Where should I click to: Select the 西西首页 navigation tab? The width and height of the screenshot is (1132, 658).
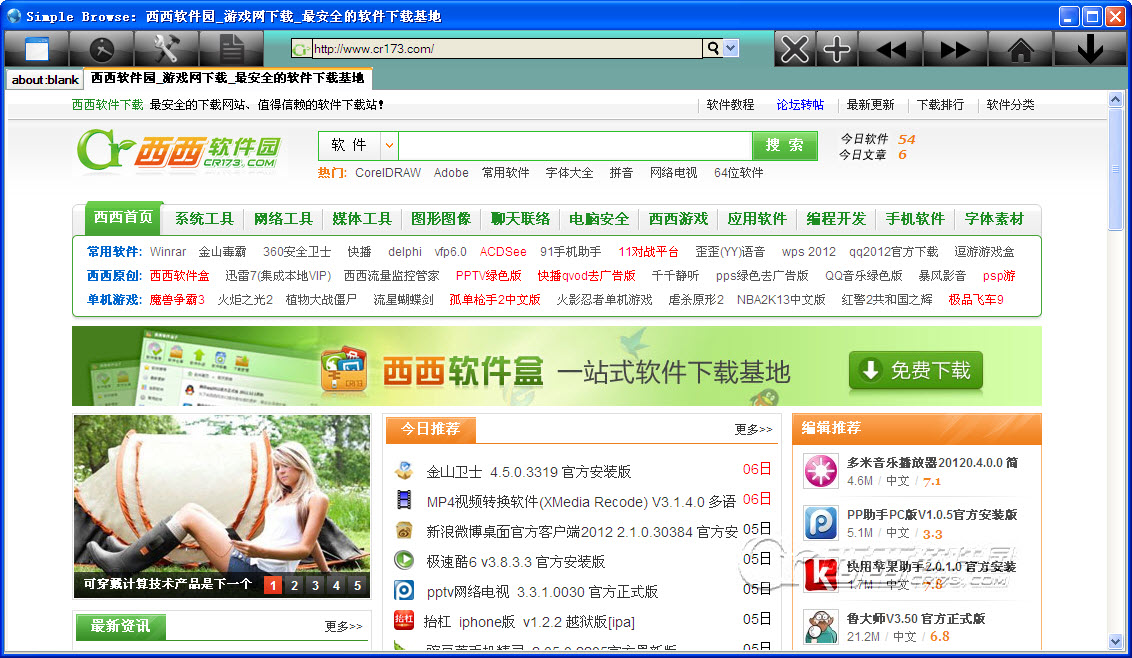tap(123, 217)
